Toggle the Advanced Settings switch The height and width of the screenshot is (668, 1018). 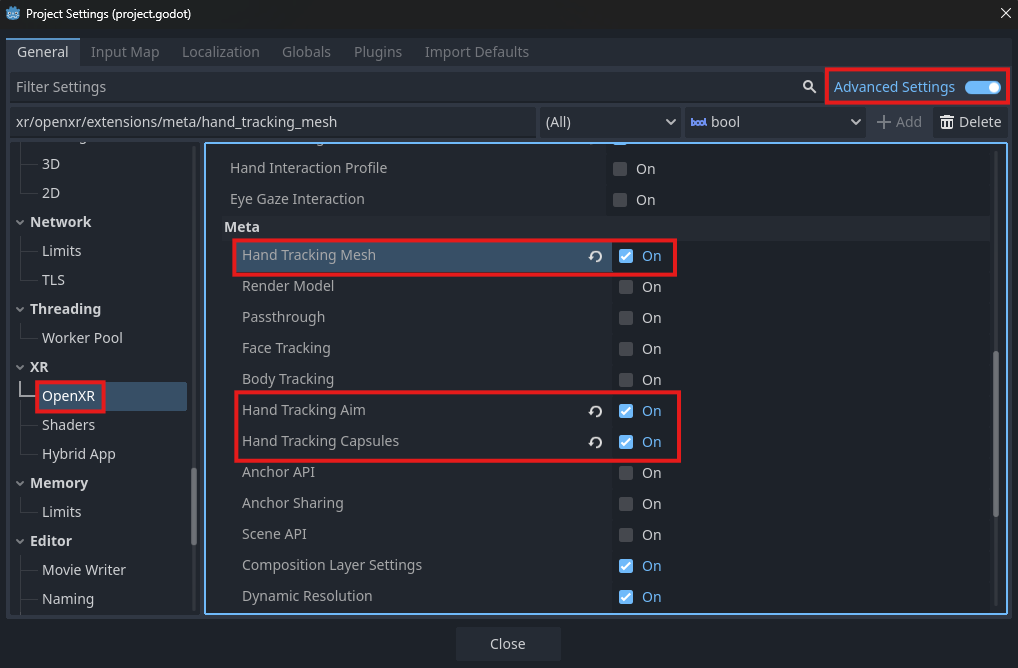(982, 87)
